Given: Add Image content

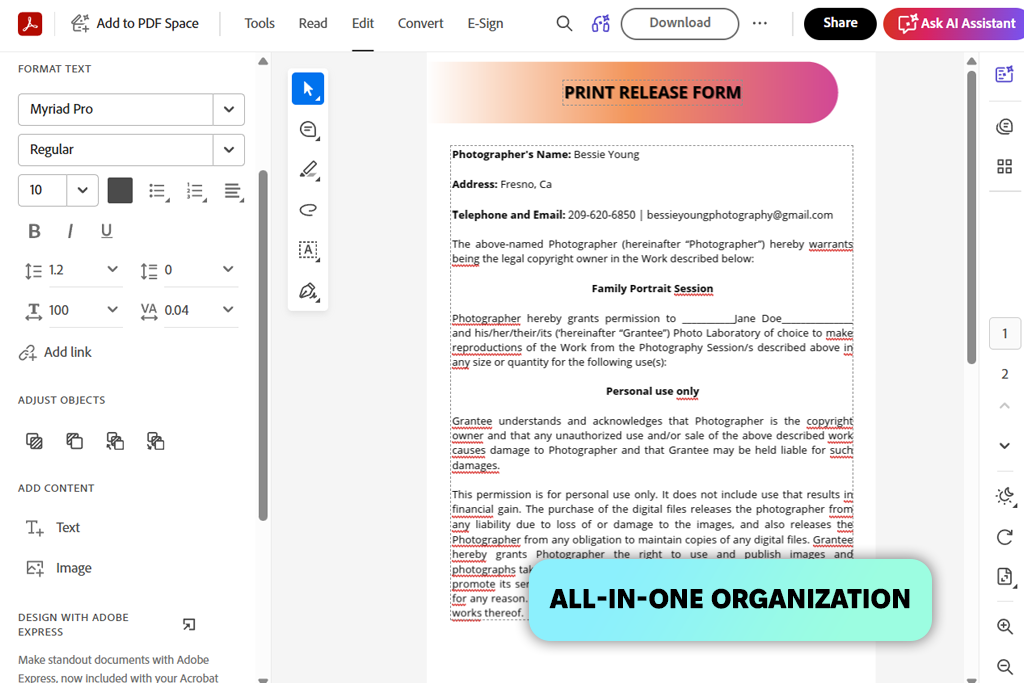Looking at the screenshot, I should [x=59, y=568].
